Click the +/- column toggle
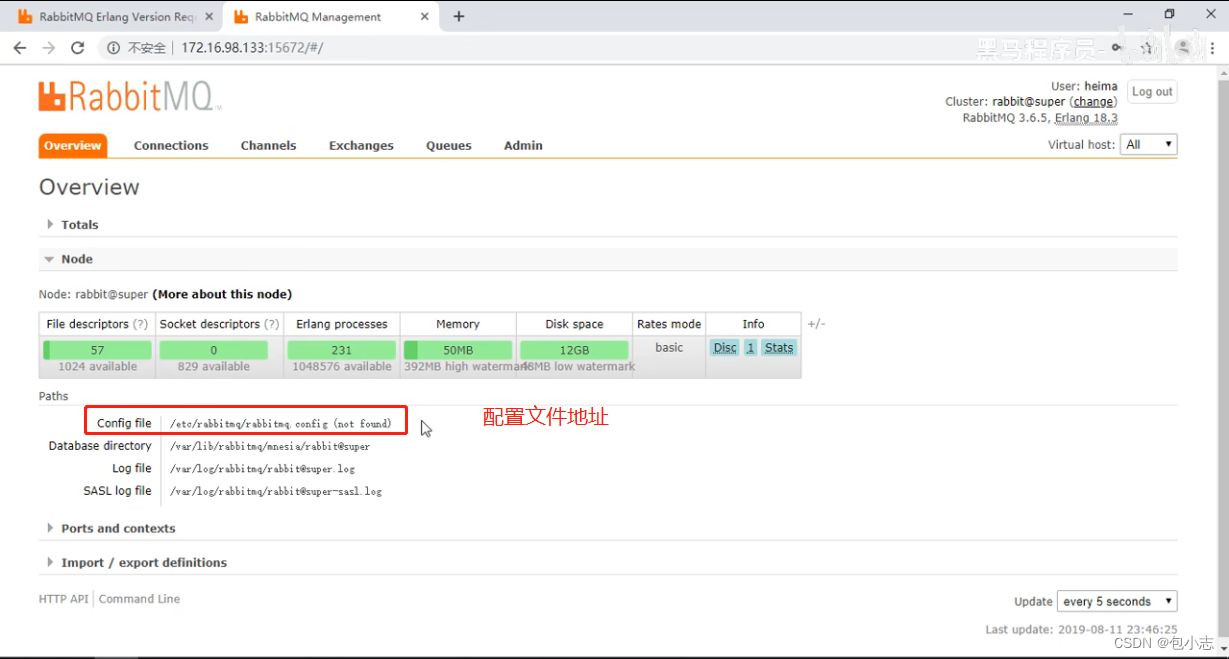Screen dimensions: 1229x659 (x=817, y=324)
